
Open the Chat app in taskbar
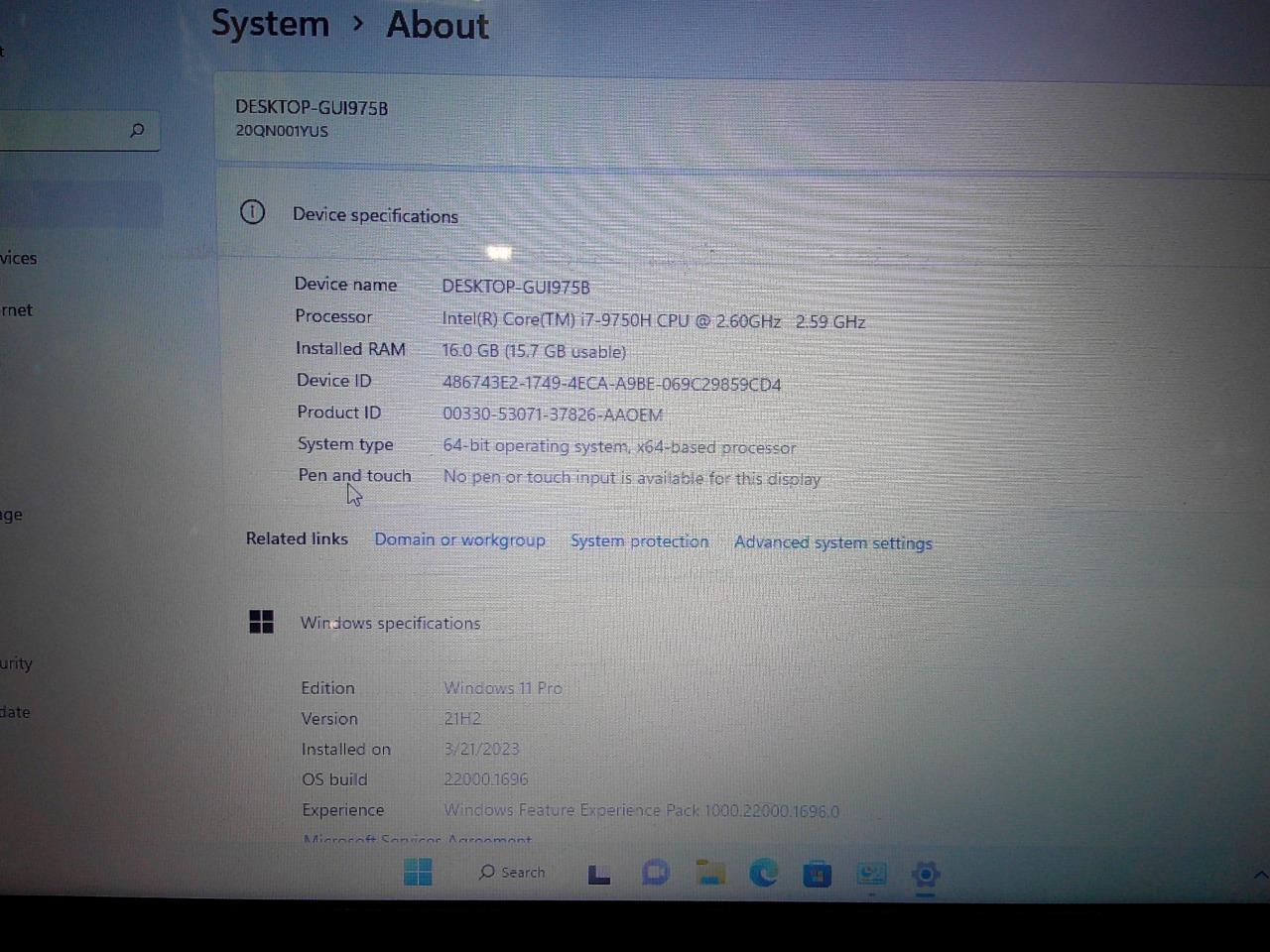tap(656, 873)
